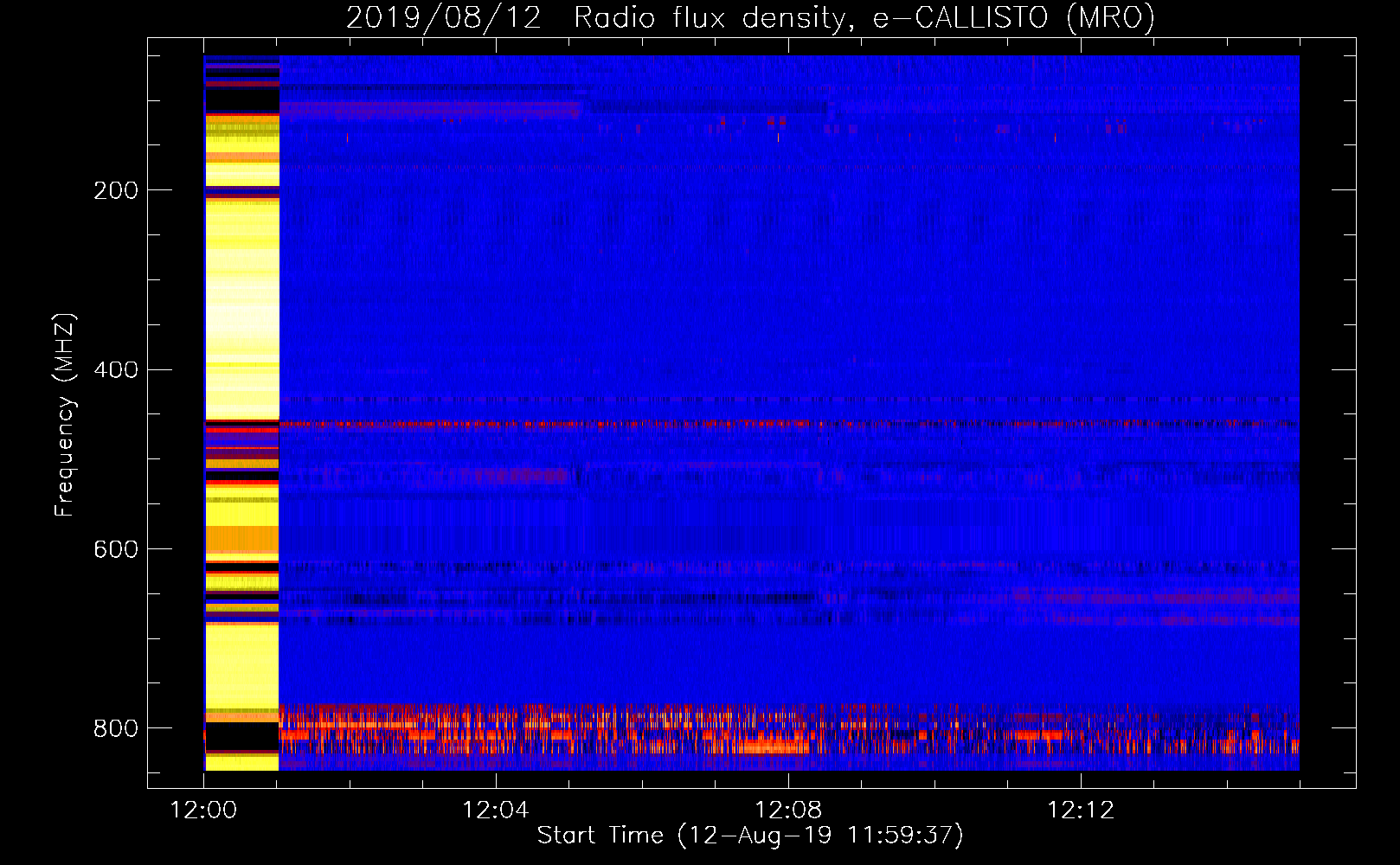Click the 200 frequency tick label
The image size is (1400, 865).
coord(116,190)
